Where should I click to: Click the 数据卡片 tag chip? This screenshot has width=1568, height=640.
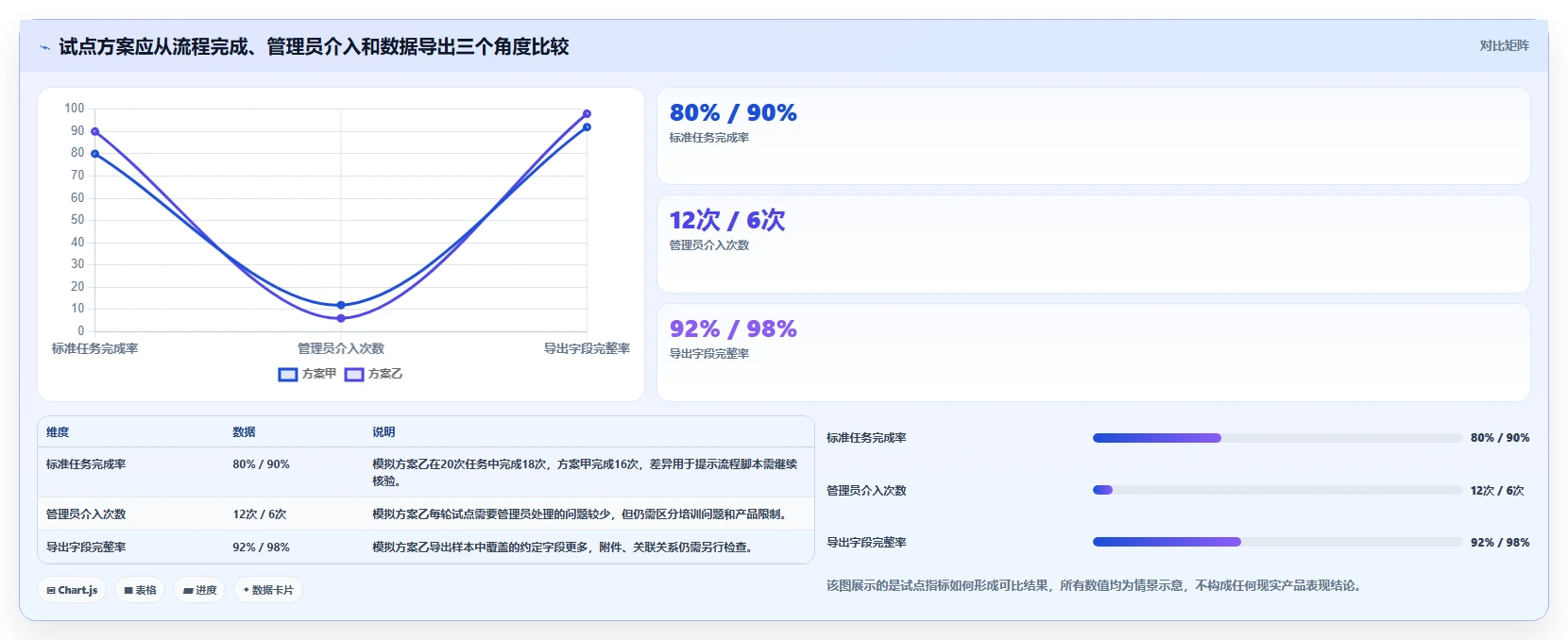click(268, 590)
